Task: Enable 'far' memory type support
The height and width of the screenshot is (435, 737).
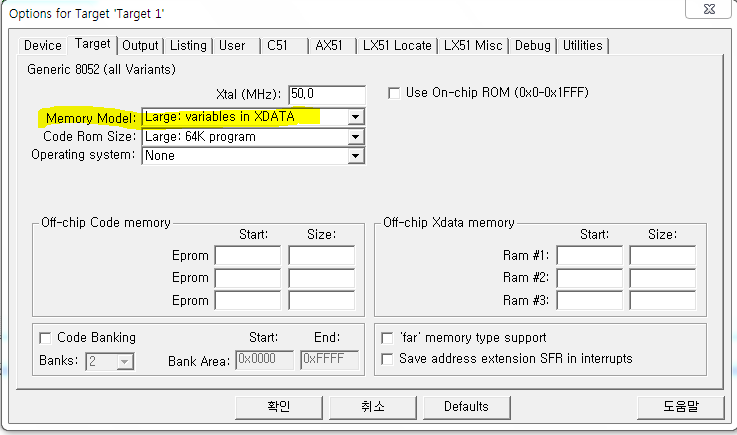Action: click(x=387, y=338)
